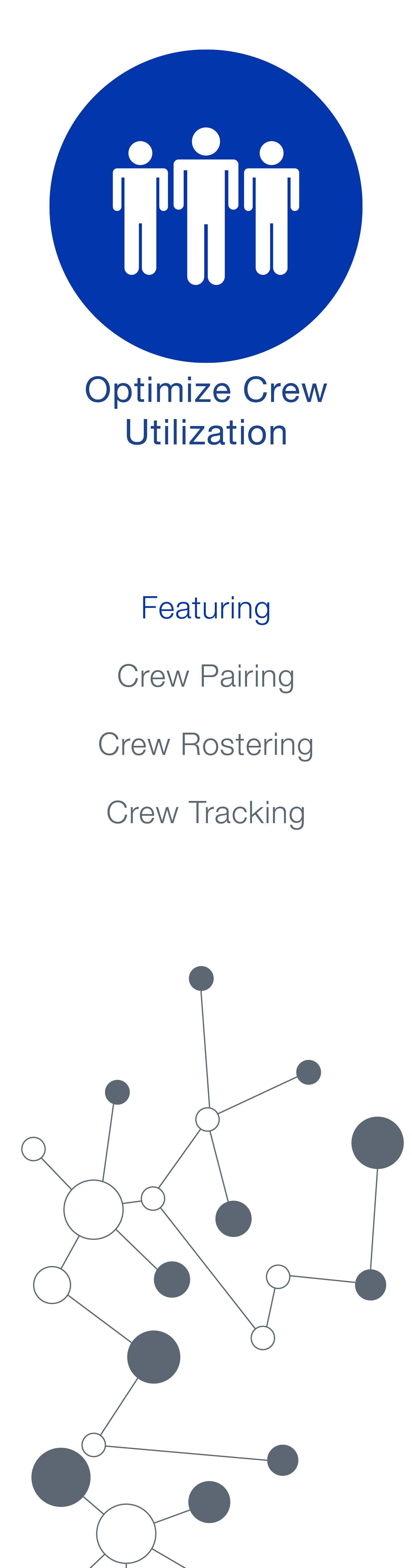The height and width of the screenshot is (1568, 412).
Task: Open the Crew Tracking feature
Action: pyautogui.click(x=206, y=813)
